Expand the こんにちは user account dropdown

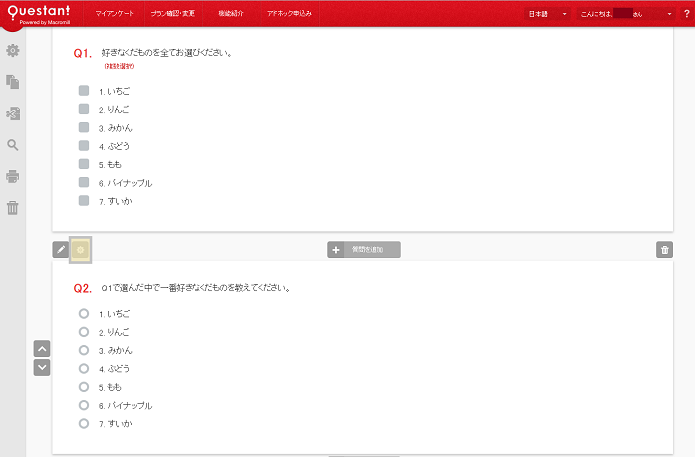tap(627, 14)
